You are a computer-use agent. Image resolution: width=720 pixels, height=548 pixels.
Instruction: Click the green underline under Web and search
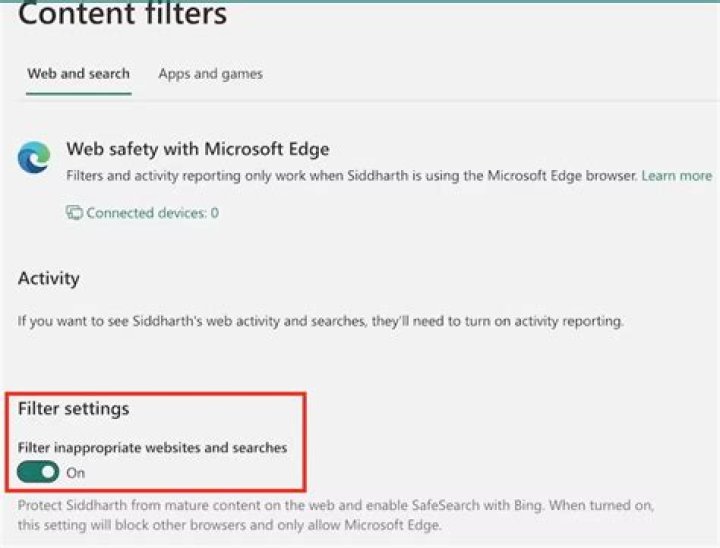(78, 94)
